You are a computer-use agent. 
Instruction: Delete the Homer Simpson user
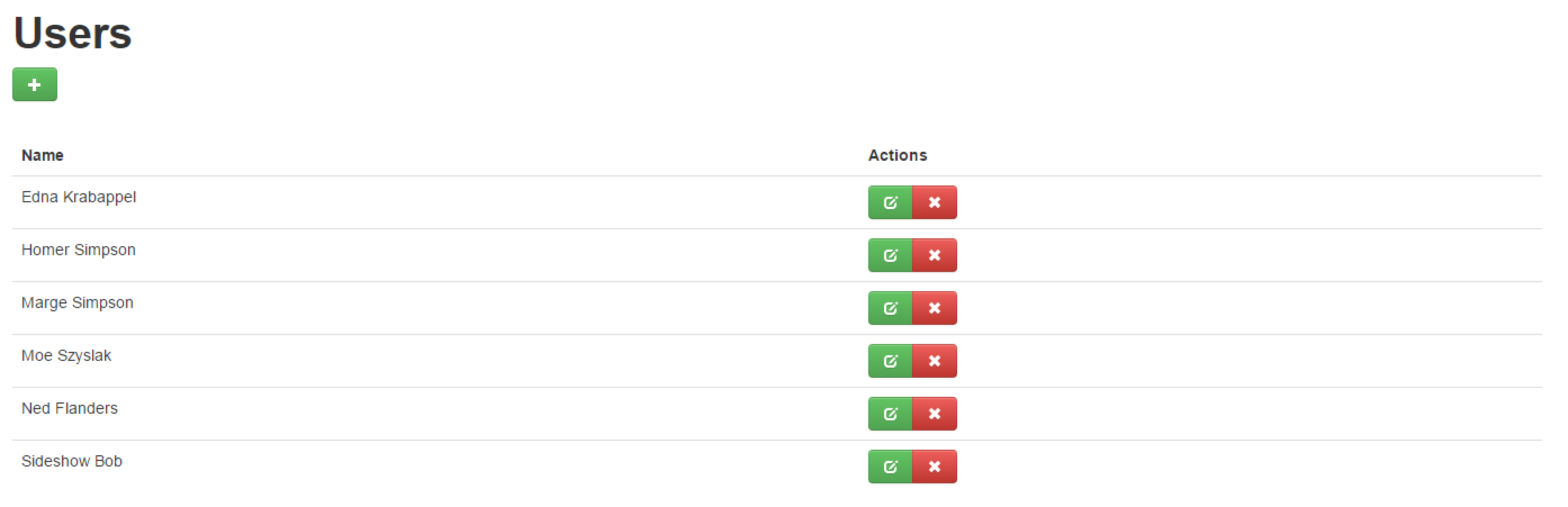click(x=934, y=256)
